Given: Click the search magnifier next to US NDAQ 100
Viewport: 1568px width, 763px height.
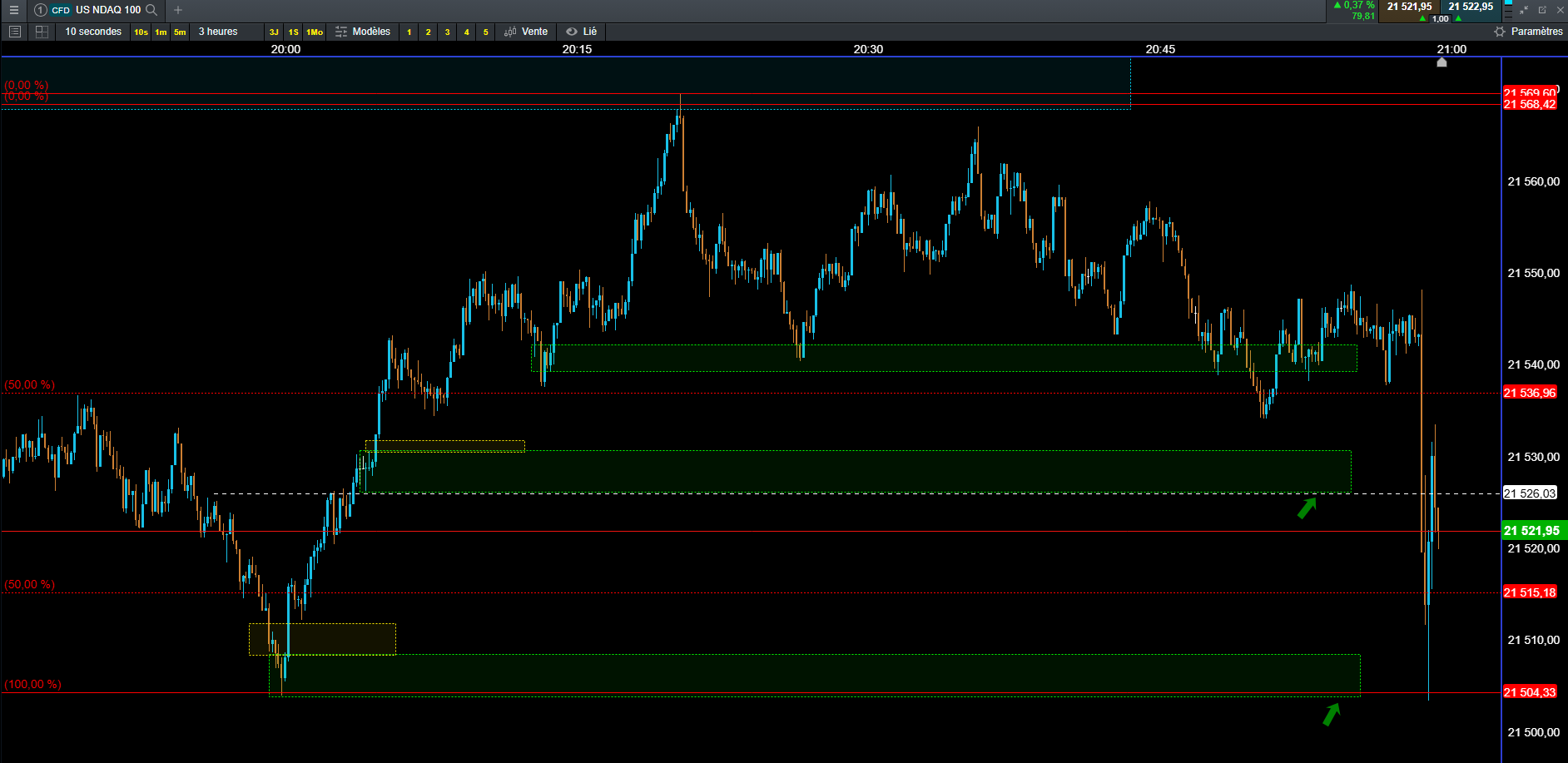Looking at the screenshot, I should [151, 10].
